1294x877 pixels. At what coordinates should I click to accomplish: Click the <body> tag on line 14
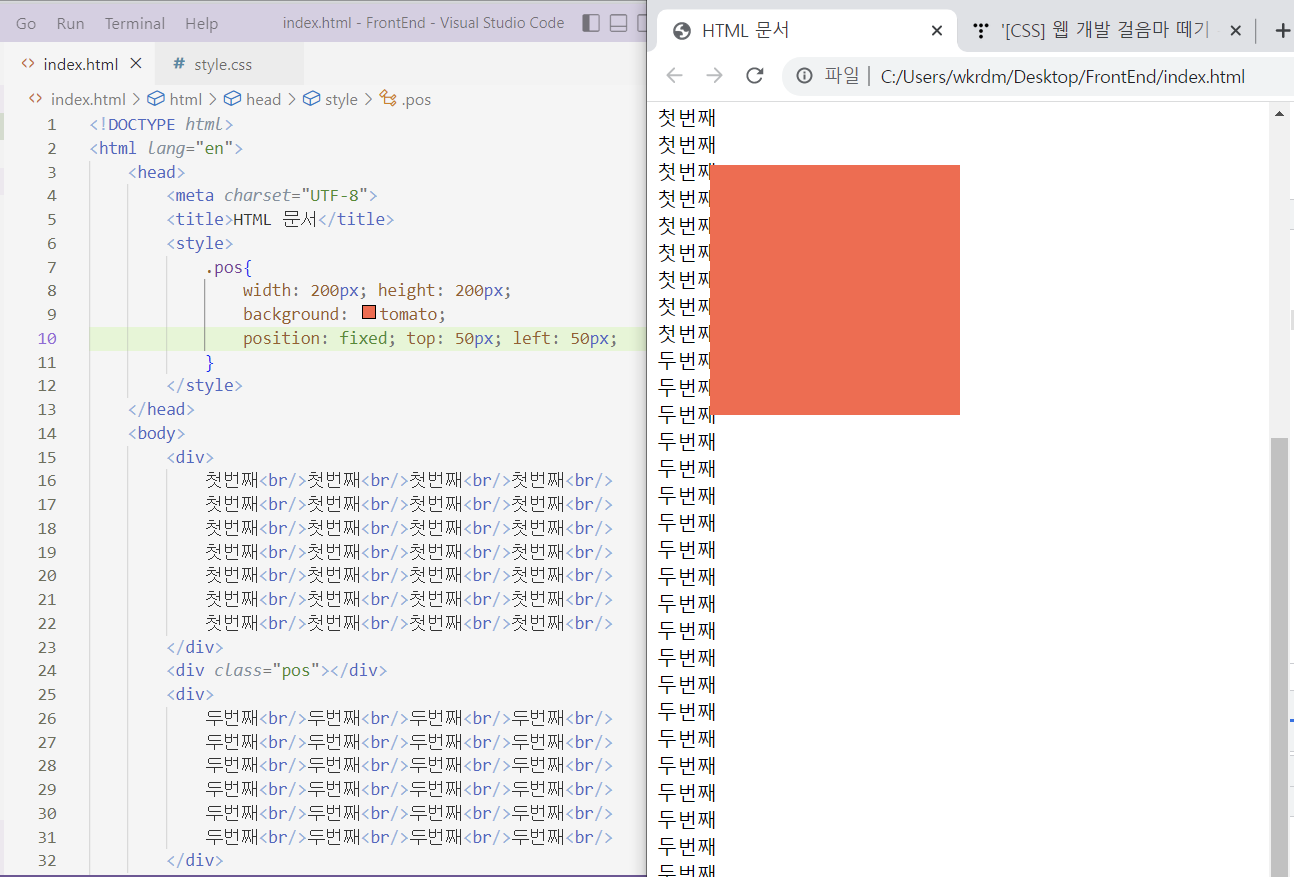click(x=157, y=433)
